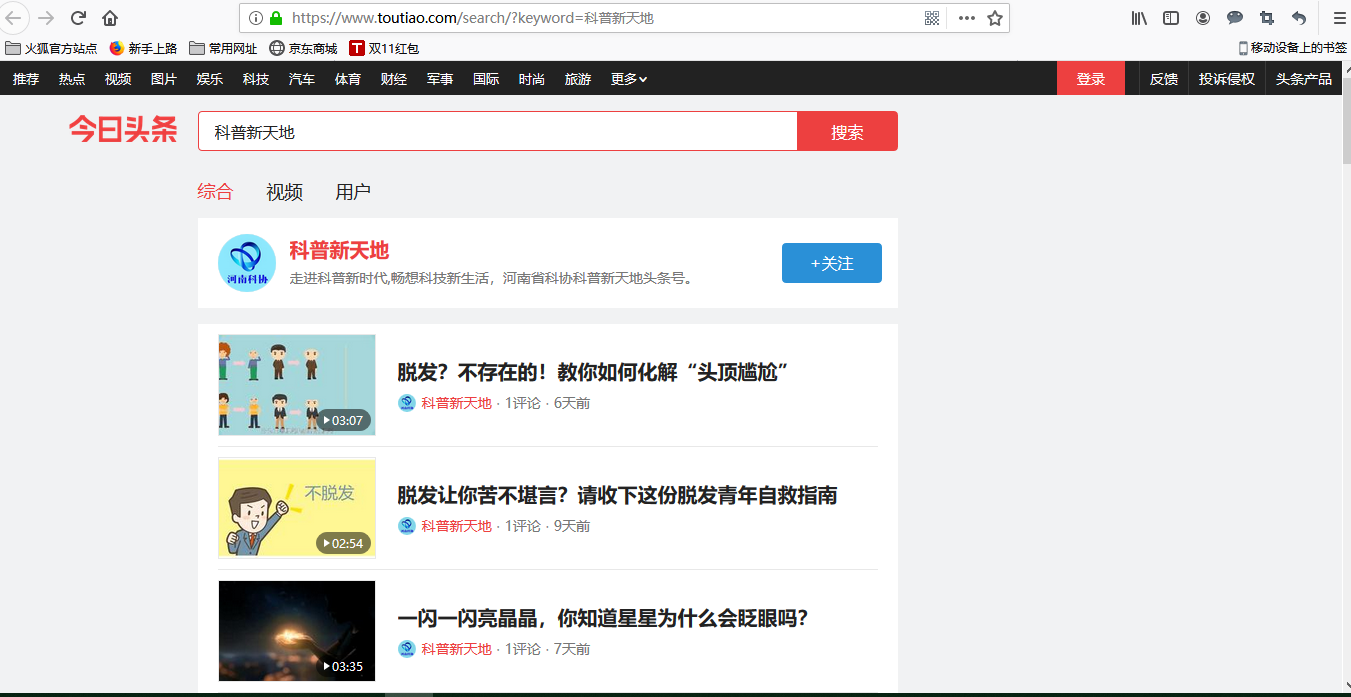
Task: Switch to the 用户 search tab
Action: 353,192
